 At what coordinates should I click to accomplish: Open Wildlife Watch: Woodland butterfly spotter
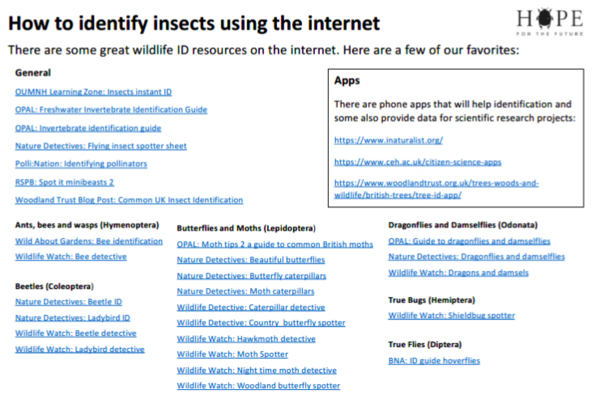[x=258, y=386]
